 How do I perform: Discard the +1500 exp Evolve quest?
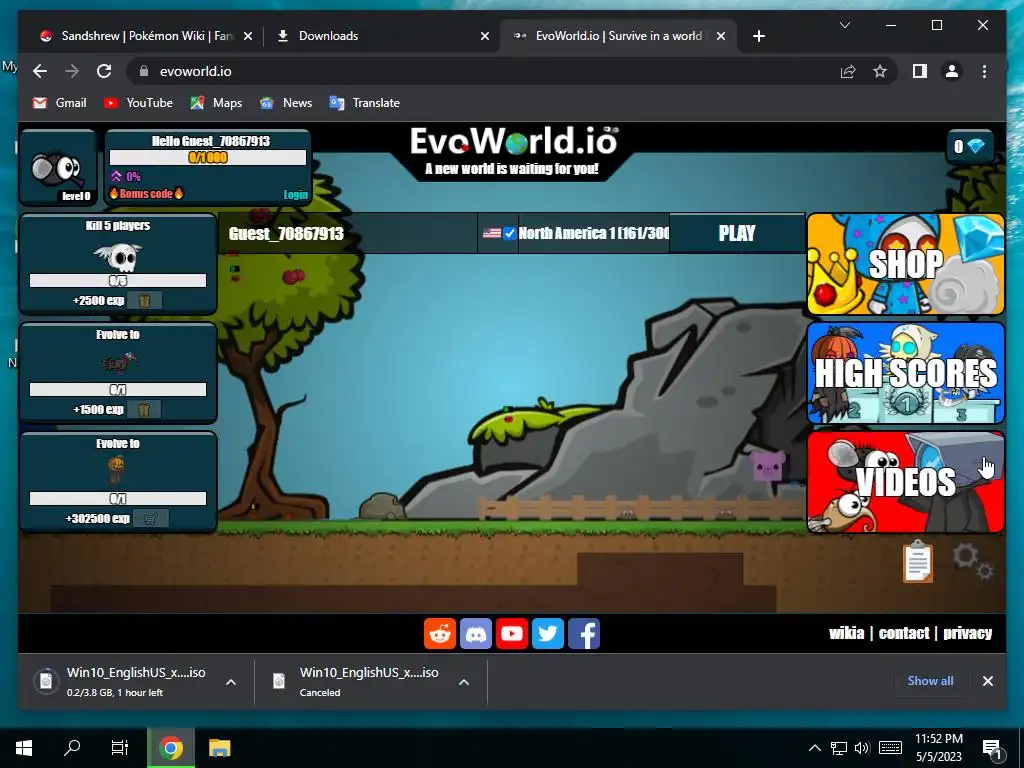144,409
